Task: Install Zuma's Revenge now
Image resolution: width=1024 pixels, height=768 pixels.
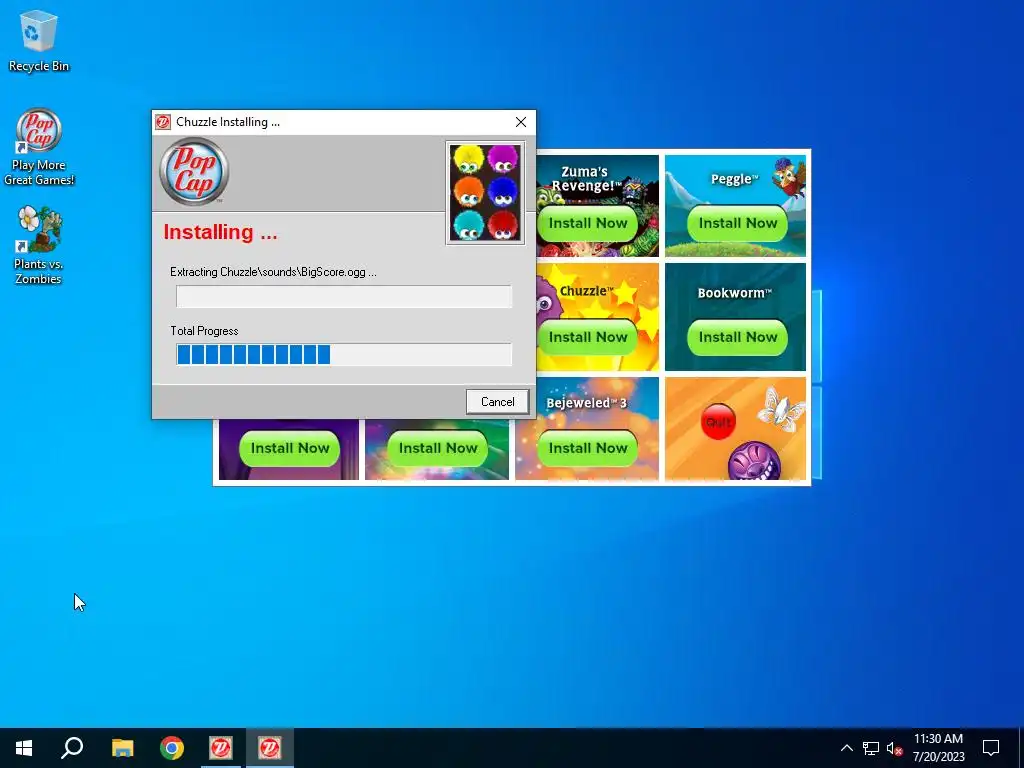Action: (x=587, y=223)
